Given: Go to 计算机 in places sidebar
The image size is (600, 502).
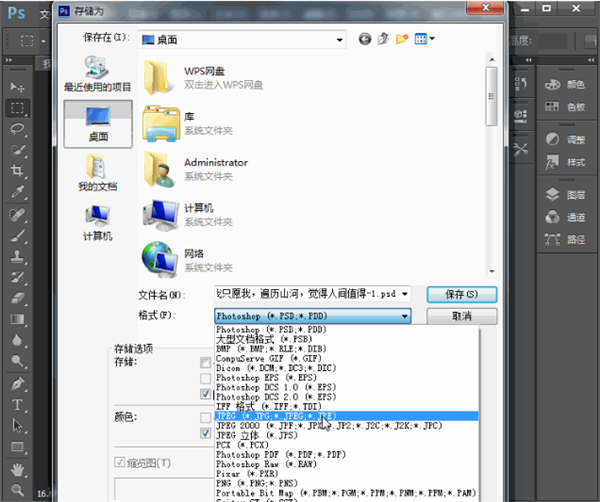Looking at the screenshot, I should point(98,223).
